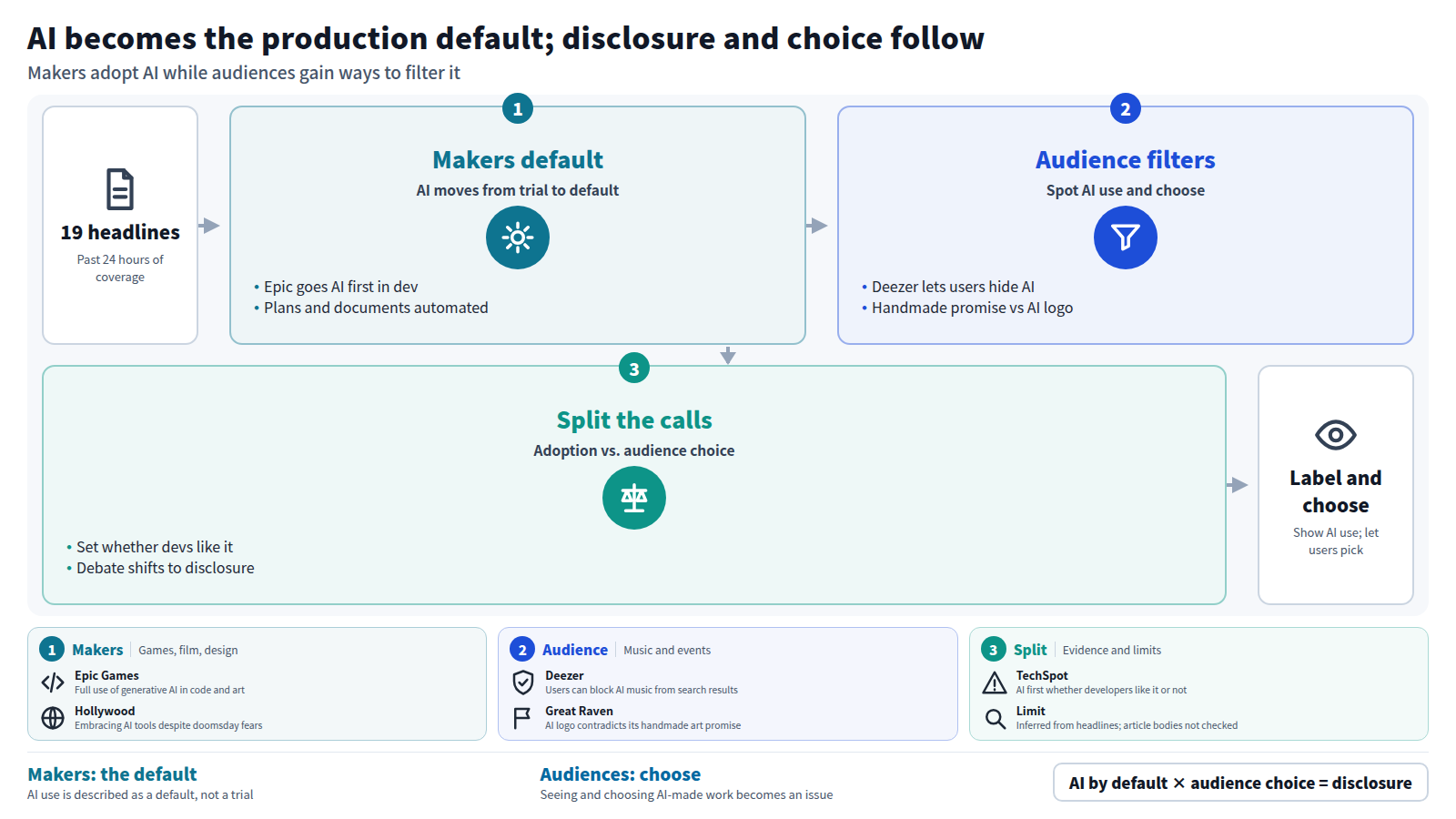Click the 'Hollywood' entry title
Screen dimensions: 1456x819
(x=105, y=711)
